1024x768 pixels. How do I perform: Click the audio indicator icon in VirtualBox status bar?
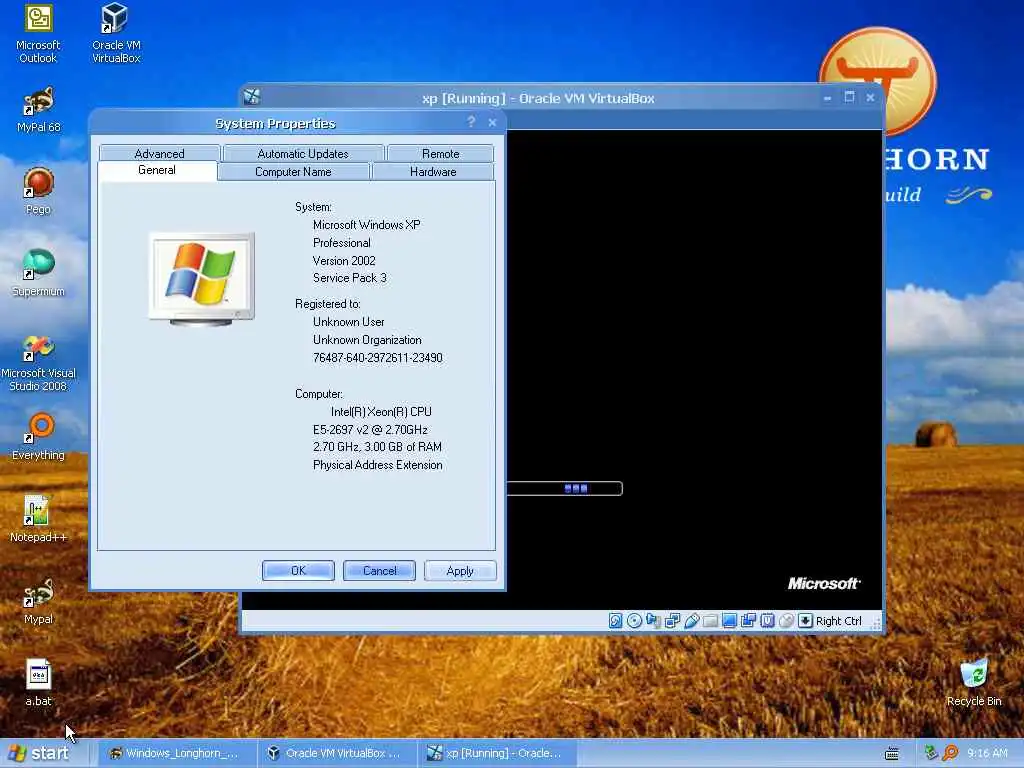[x=653, y=620]
